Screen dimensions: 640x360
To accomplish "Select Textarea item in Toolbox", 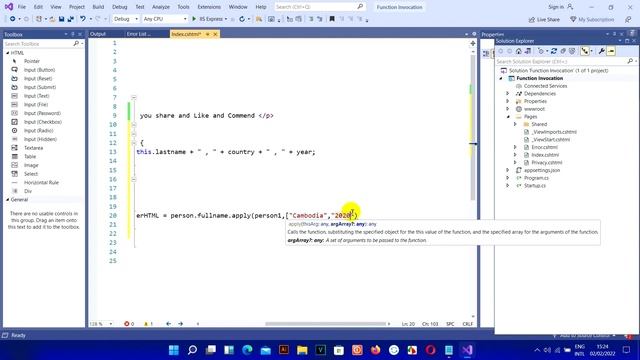I will 33,148.
